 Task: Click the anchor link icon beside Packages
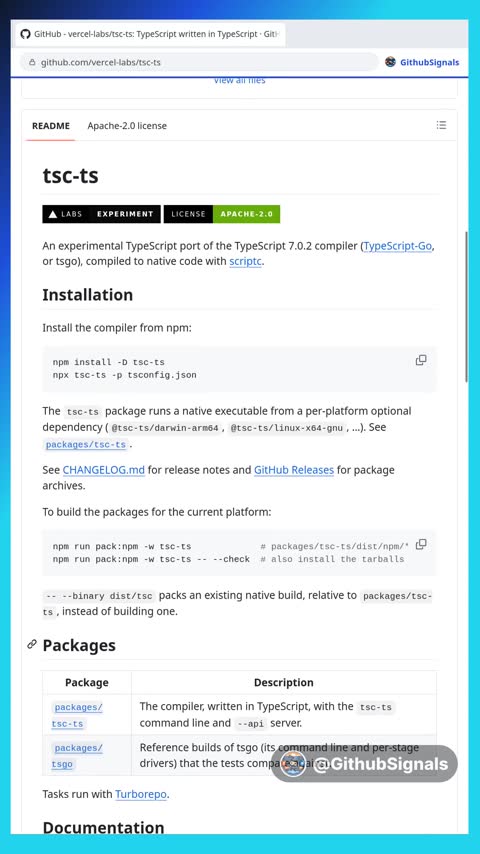(x=32, y=644)
